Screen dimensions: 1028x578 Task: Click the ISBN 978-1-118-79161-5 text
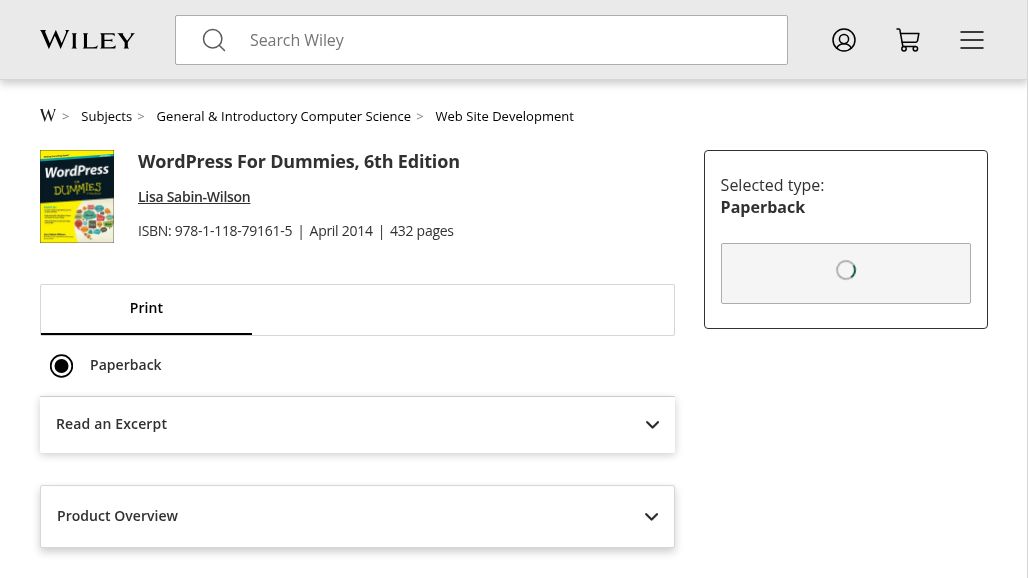click(x=215, y=231)
